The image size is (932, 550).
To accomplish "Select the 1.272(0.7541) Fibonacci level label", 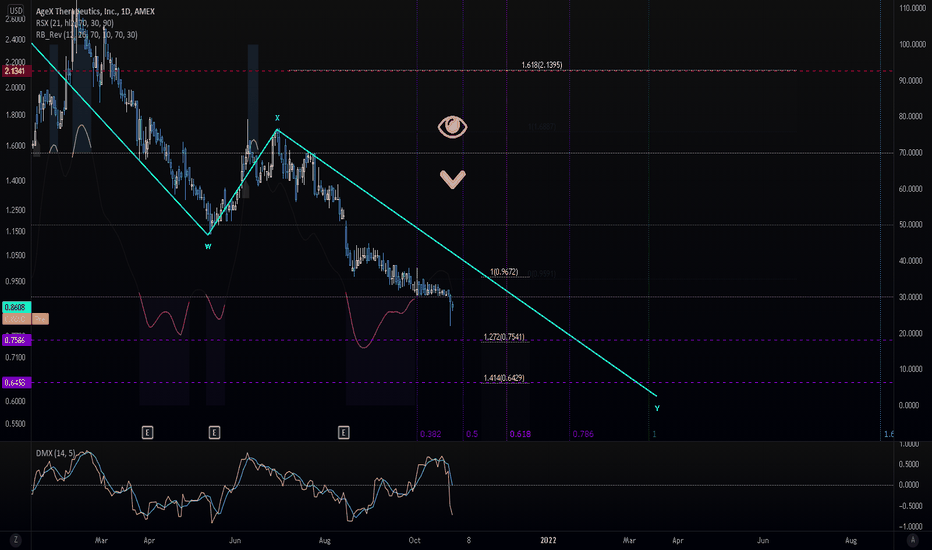I will [504, 337].
